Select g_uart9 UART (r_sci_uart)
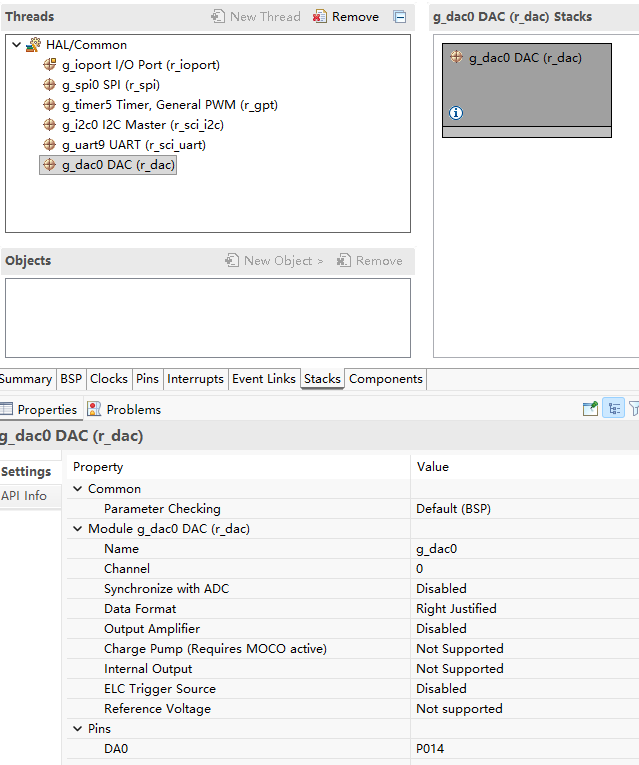 (x=134, y=145)
